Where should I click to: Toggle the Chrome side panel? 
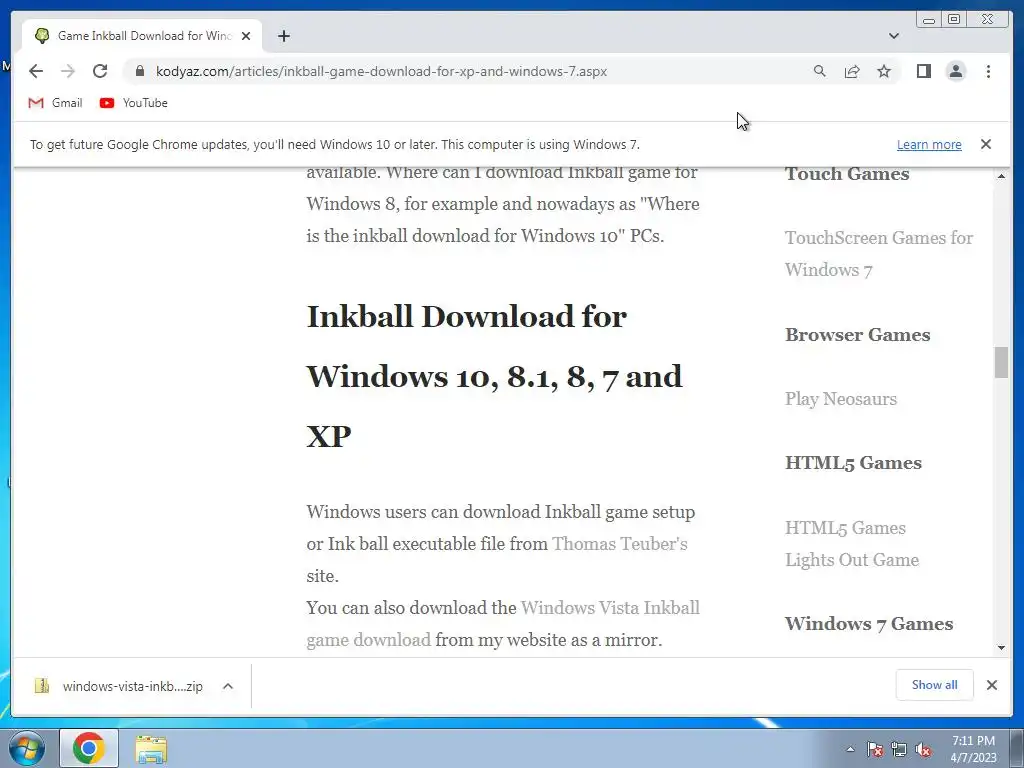(923, 71)
